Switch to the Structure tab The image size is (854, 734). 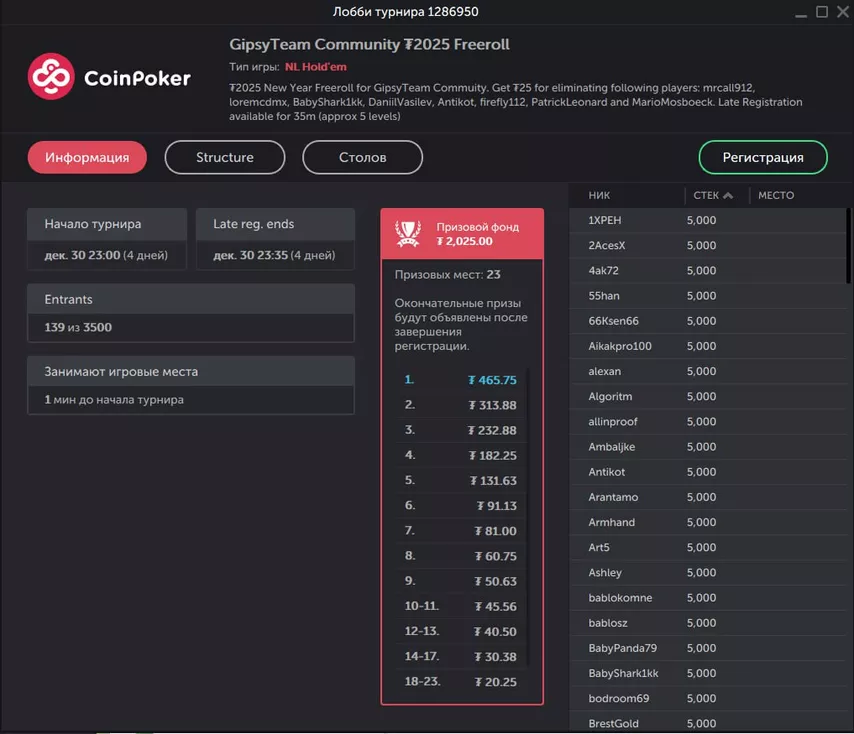(x=225, y=157)
